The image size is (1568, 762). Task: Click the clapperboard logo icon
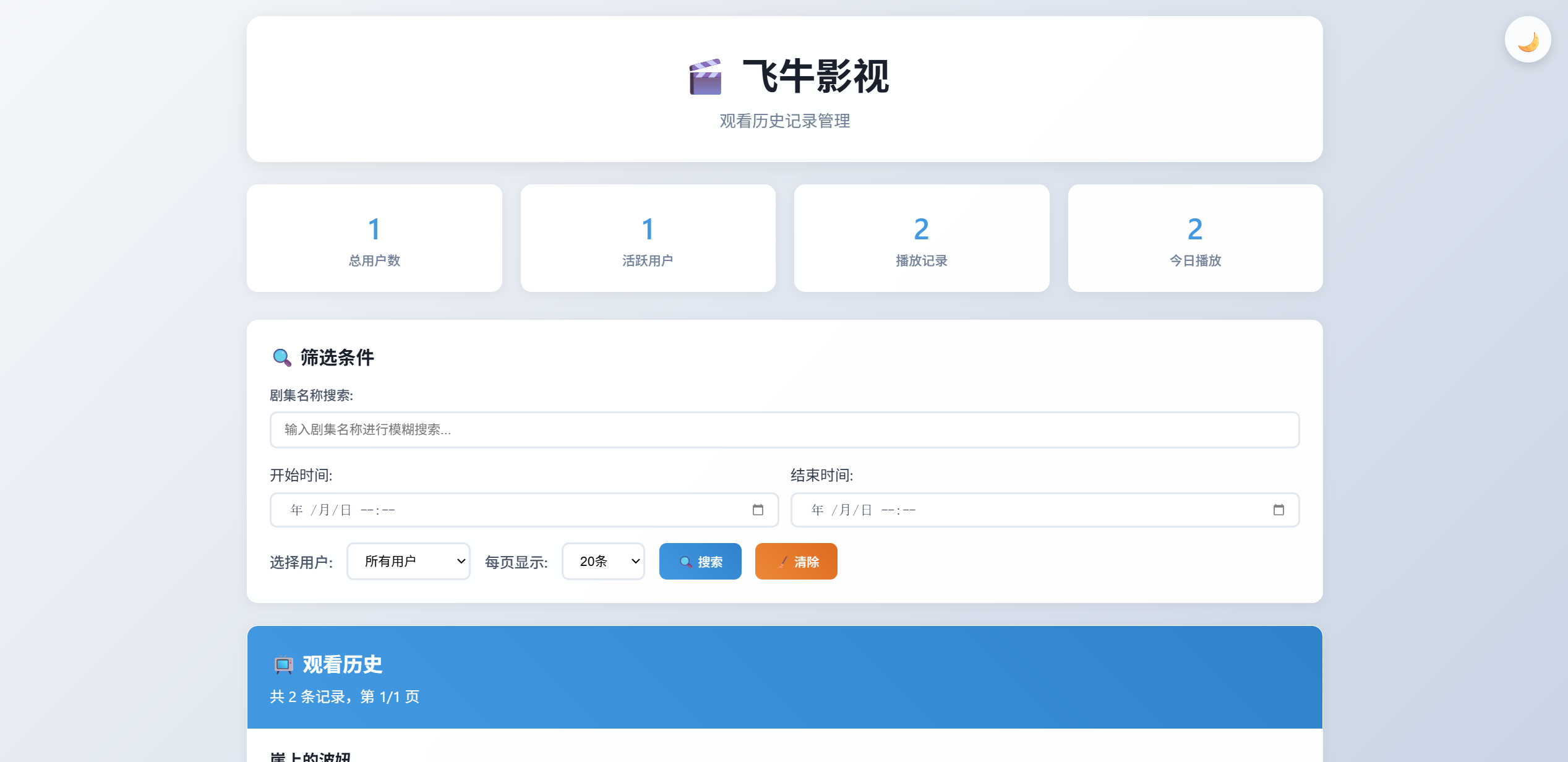pyautogui.click(x=705, y=77)
